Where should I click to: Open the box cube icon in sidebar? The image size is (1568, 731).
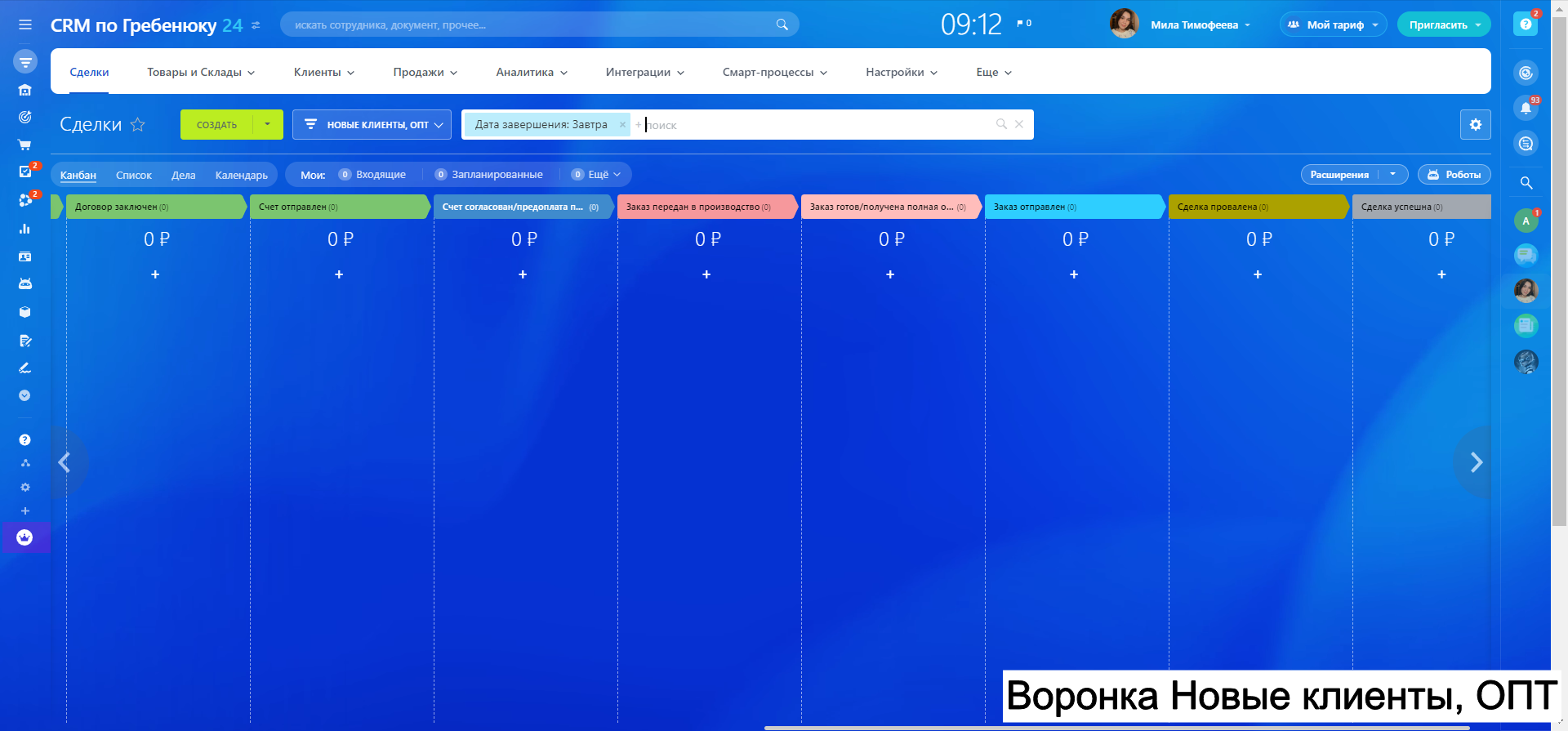[x=25, y=312]
